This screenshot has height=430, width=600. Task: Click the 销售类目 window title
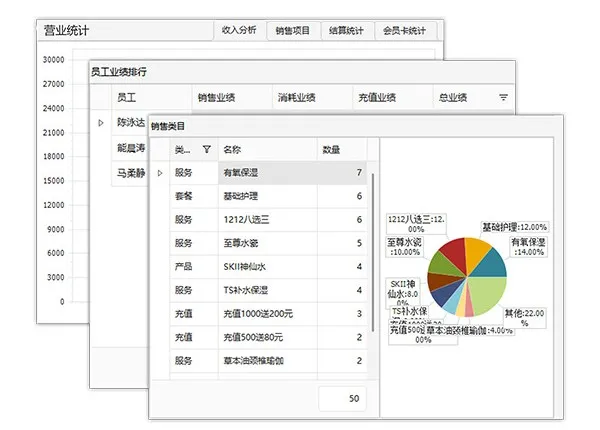[168, 126]
